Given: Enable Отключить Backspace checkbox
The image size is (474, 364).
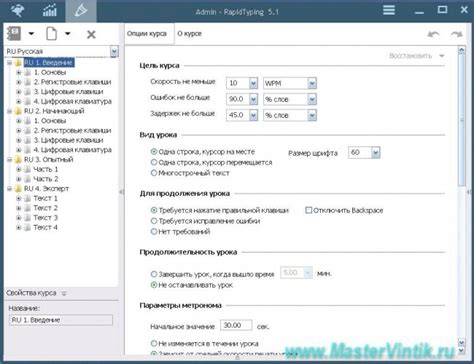Looking at the screenshot, I should [x=309, y=210].
